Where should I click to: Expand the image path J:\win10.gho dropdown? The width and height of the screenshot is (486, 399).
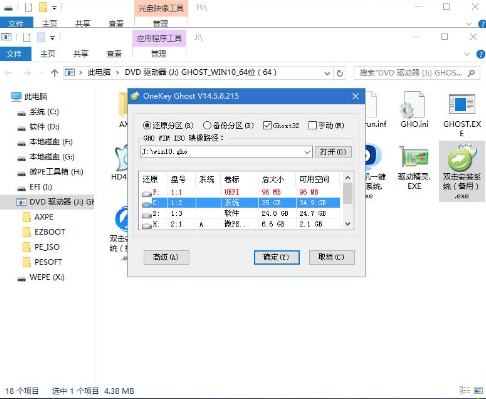(x=307, y=152)
